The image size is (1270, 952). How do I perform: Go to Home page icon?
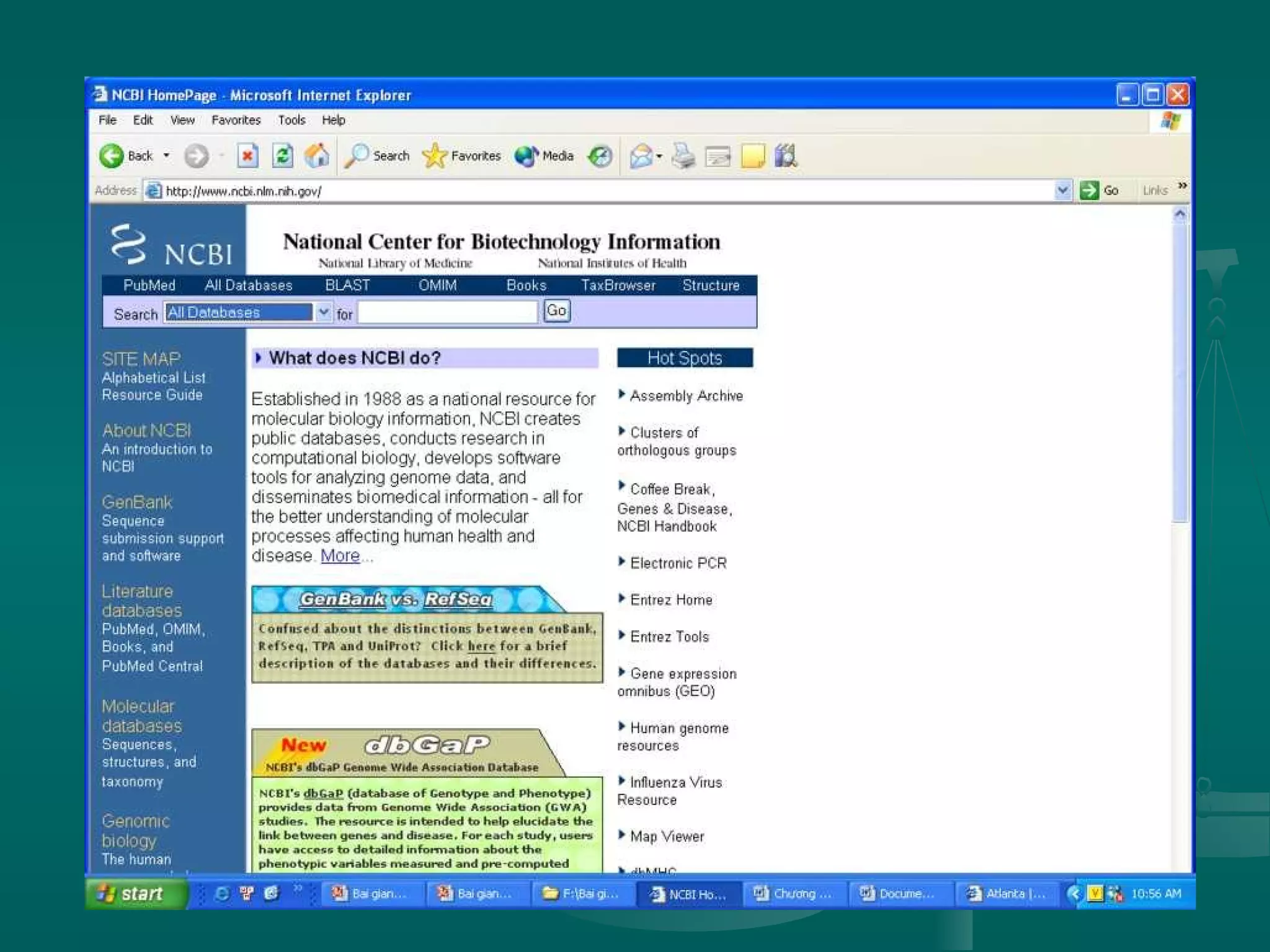(317, 156)
